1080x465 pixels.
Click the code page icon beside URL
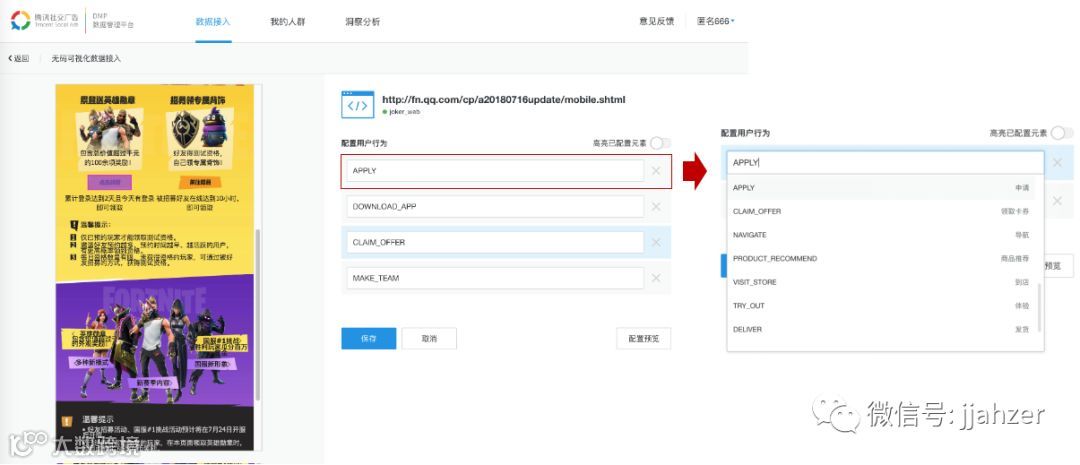pos(357,105)
